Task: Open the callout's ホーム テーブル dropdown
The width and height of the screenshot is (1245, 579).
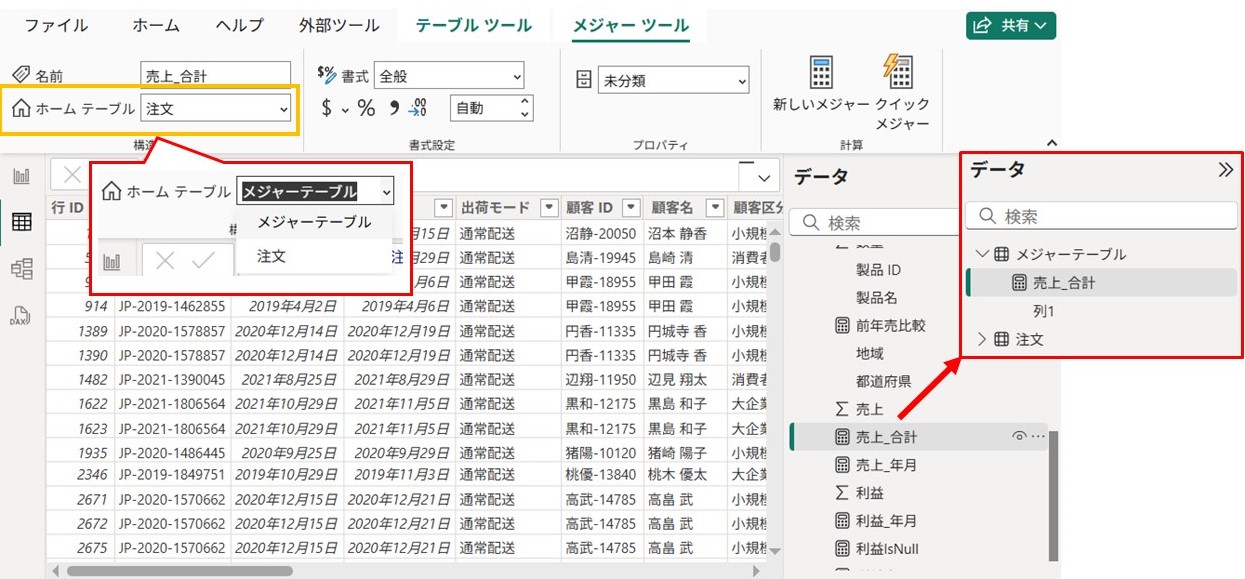Action: [316, 191]
